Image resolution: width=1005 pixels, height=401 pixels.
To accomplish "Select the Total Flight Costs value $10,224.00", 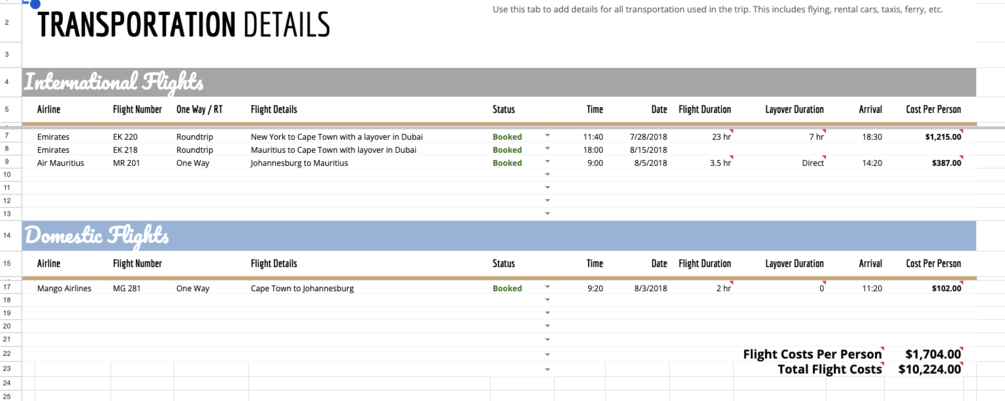I will 929,369.
